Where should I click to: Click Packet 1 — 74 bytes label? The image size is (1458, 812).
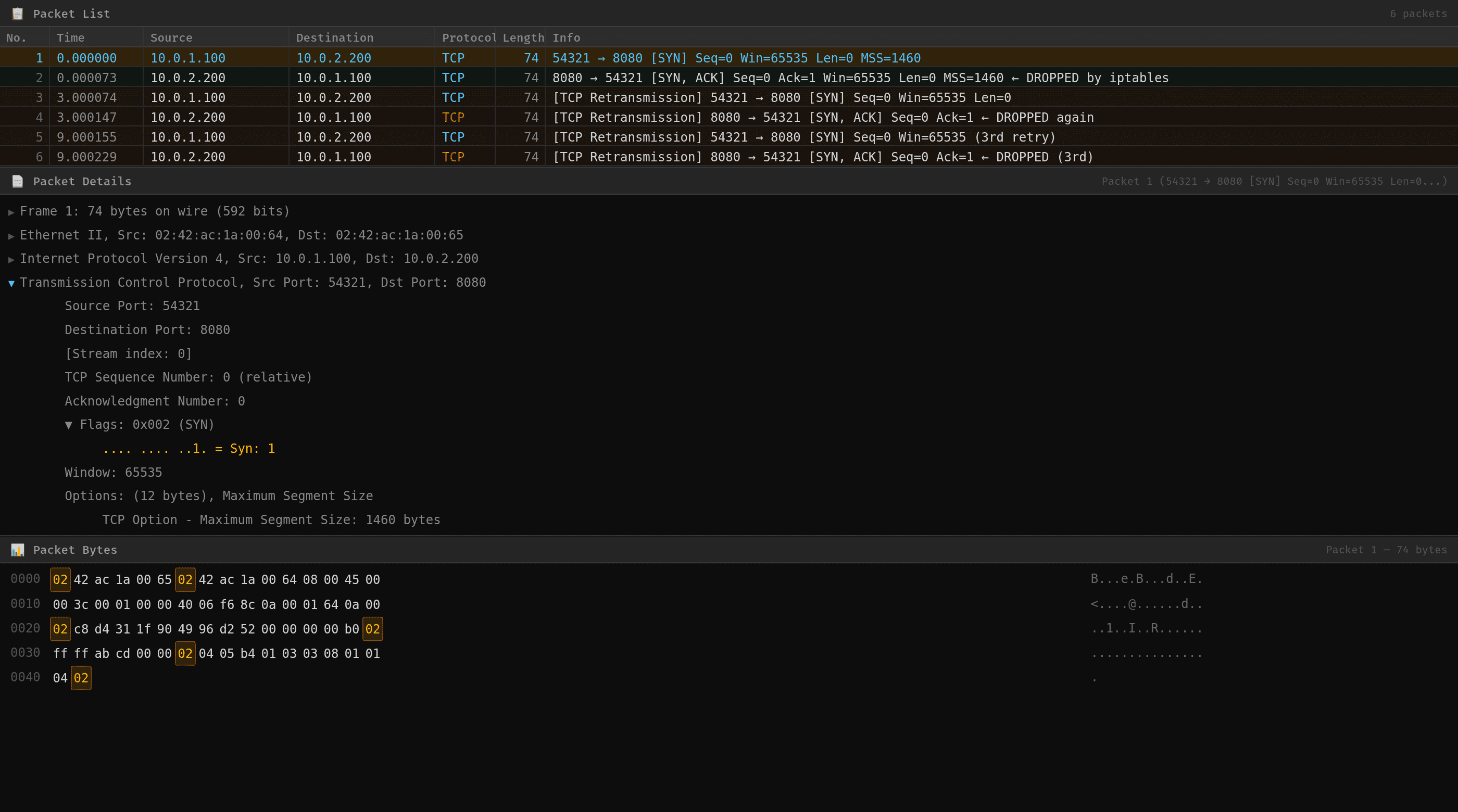point(1386,550)
